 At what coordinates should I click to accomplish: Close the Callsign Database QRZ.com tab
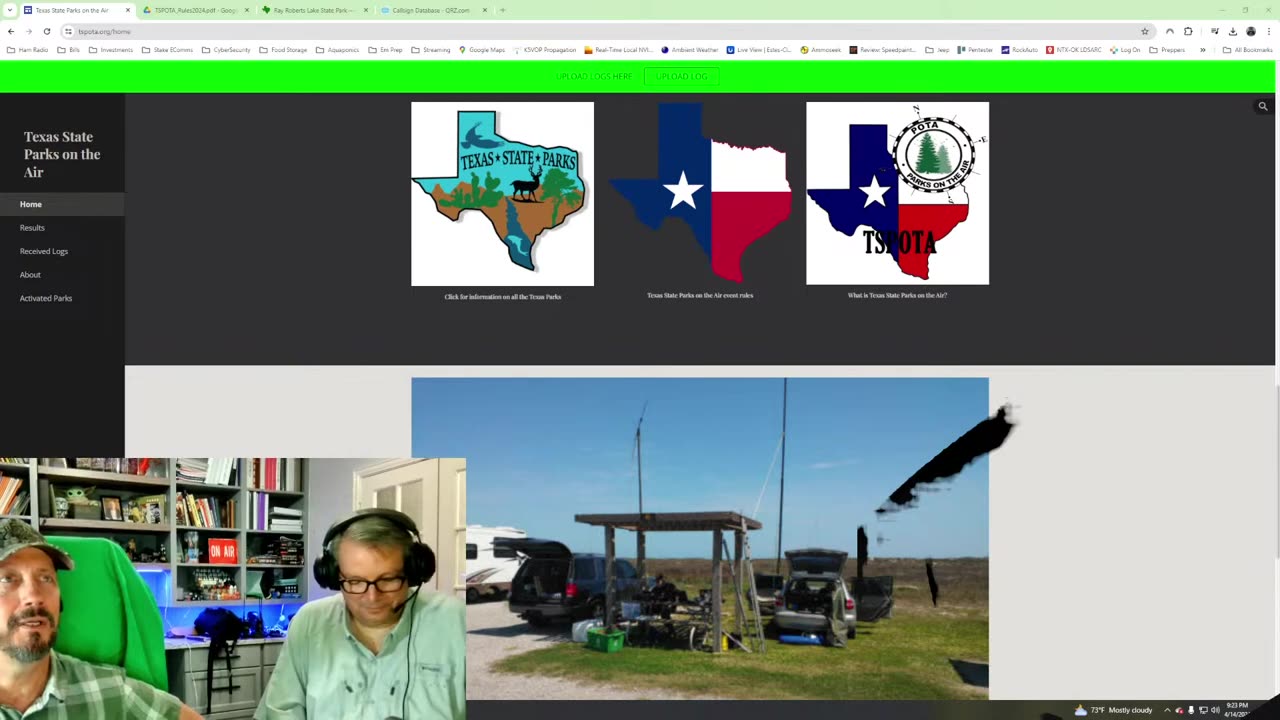[485, 10]
